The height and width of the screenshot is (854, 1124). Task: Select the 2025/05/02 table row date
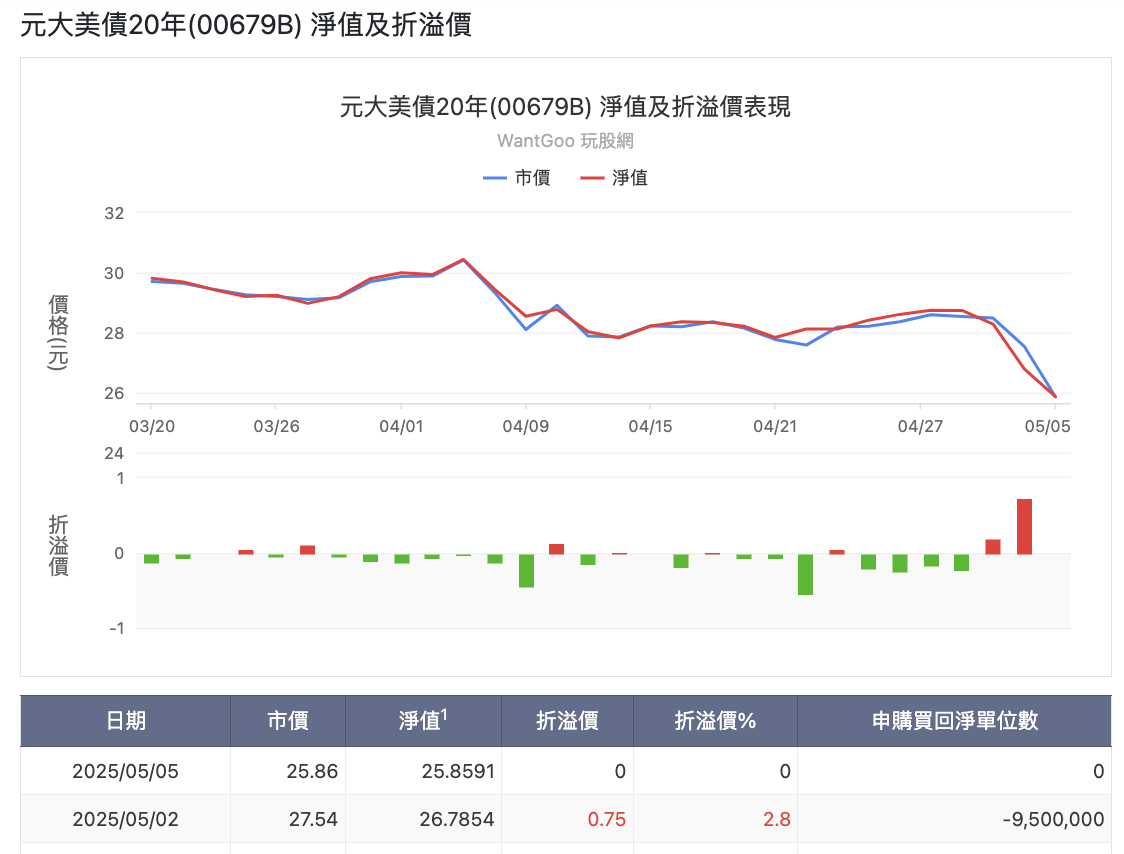(125, 819)
